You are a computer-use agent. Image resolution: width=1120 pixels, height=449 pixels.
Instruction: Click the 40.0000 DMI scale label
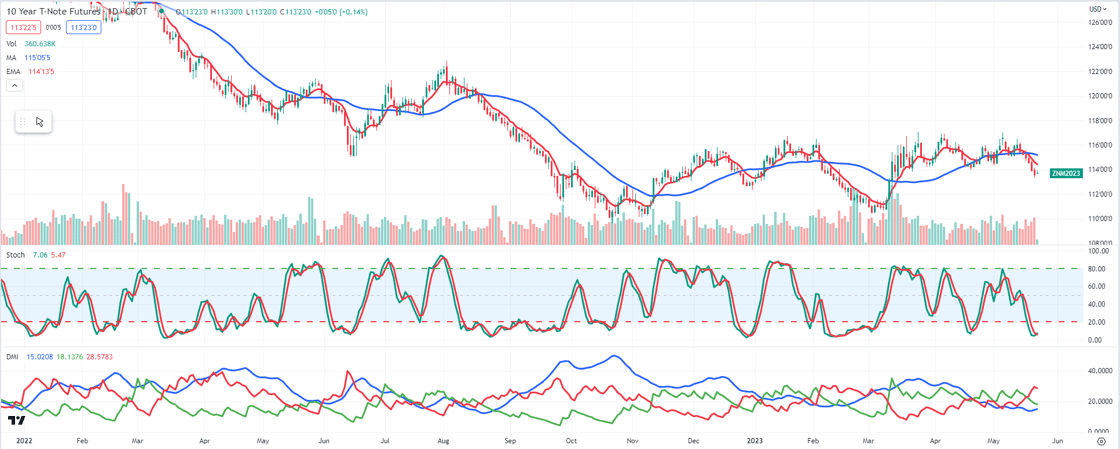point(1098,371)
